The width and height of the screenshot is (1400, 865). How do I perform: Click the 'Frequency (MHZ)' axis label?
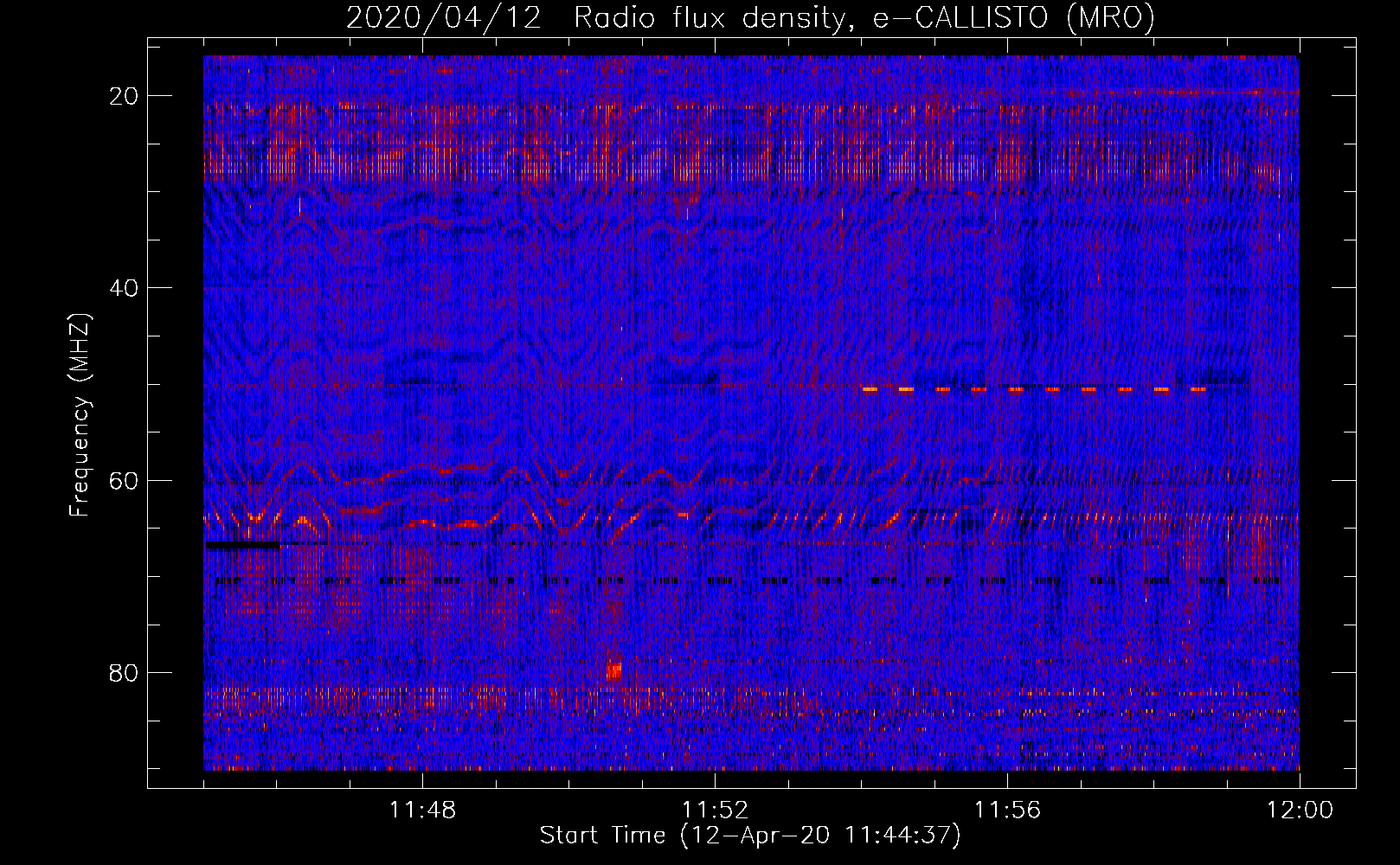pyautogui.click(x=80, y=415)
